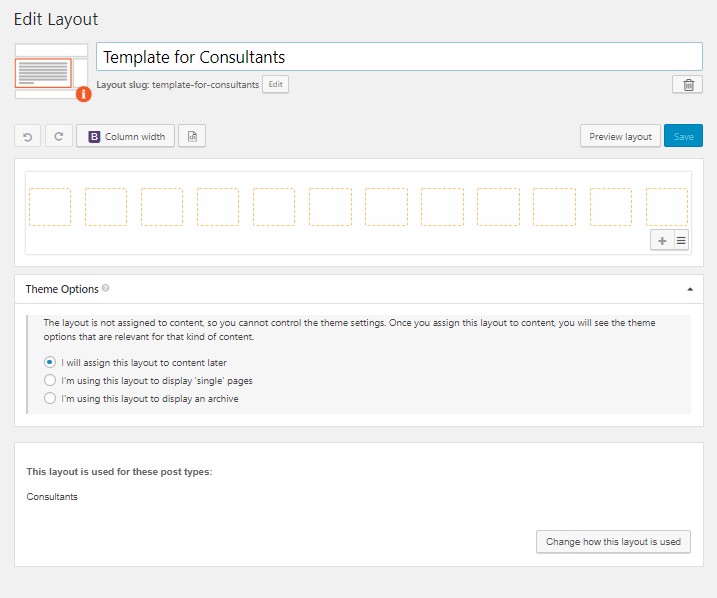Select 'I will assign this layout later'

(50, 362)
